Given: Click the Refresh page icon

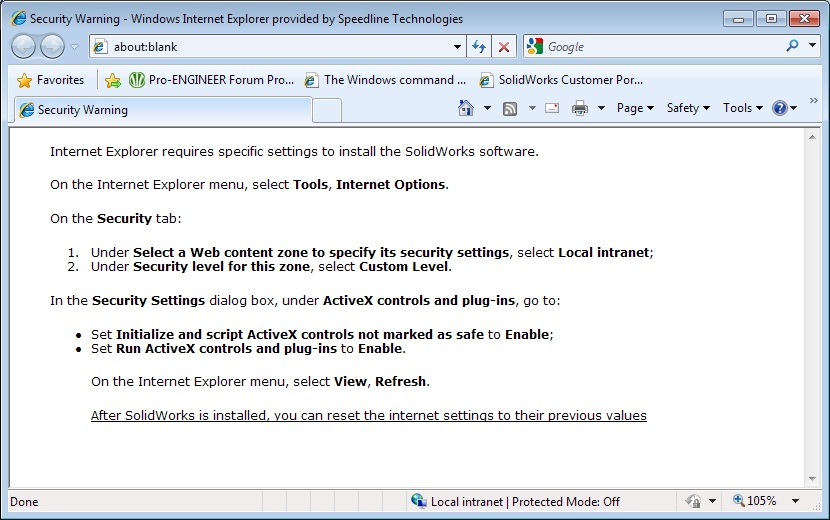Looking at the screenshot, I should coord(479,47).
